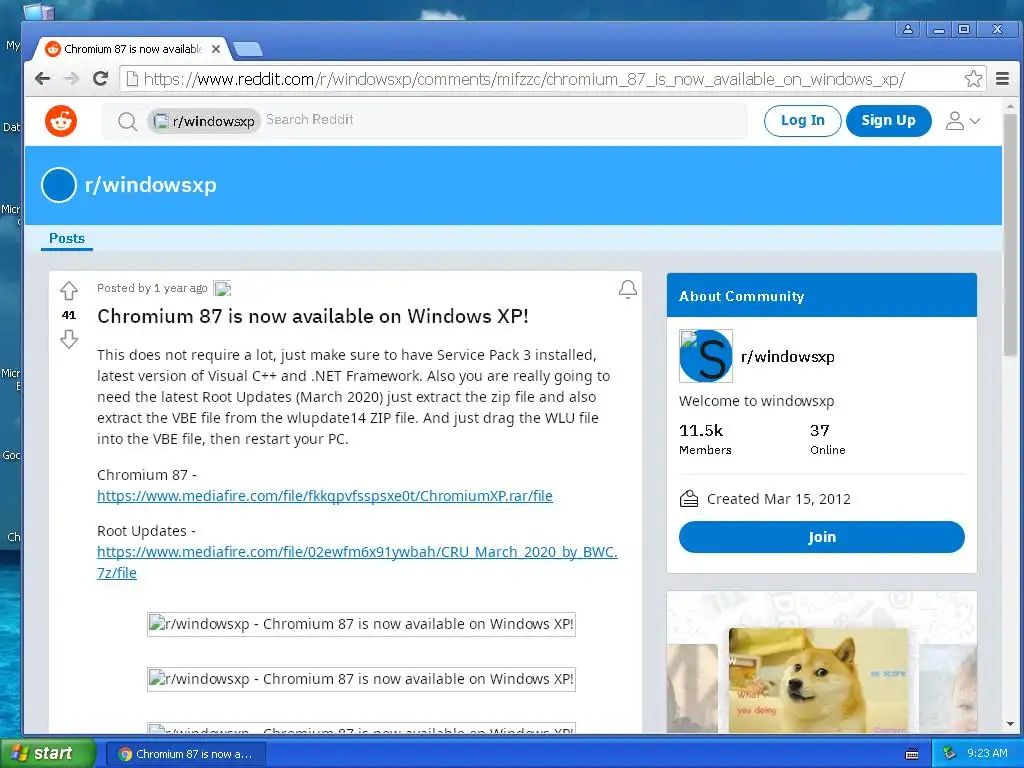Open the first broken post image placeholder
Image resolution: width=1024 pixels, height=768 pixels.
(x=361, y=624)
